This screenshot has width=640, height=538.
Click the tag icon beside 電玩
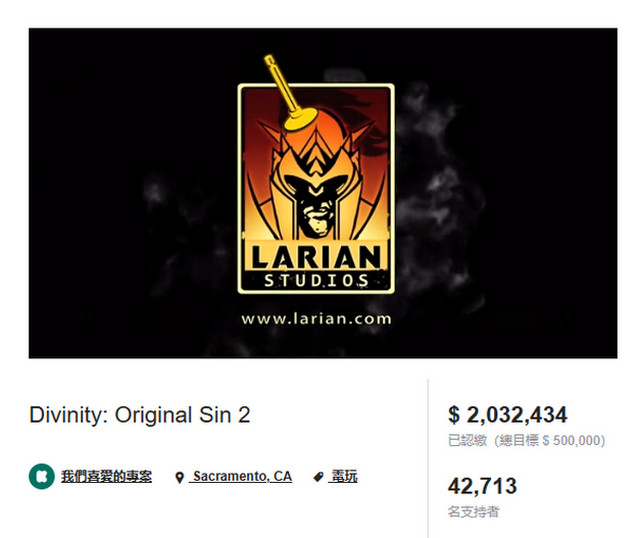[x=318, y=477]
